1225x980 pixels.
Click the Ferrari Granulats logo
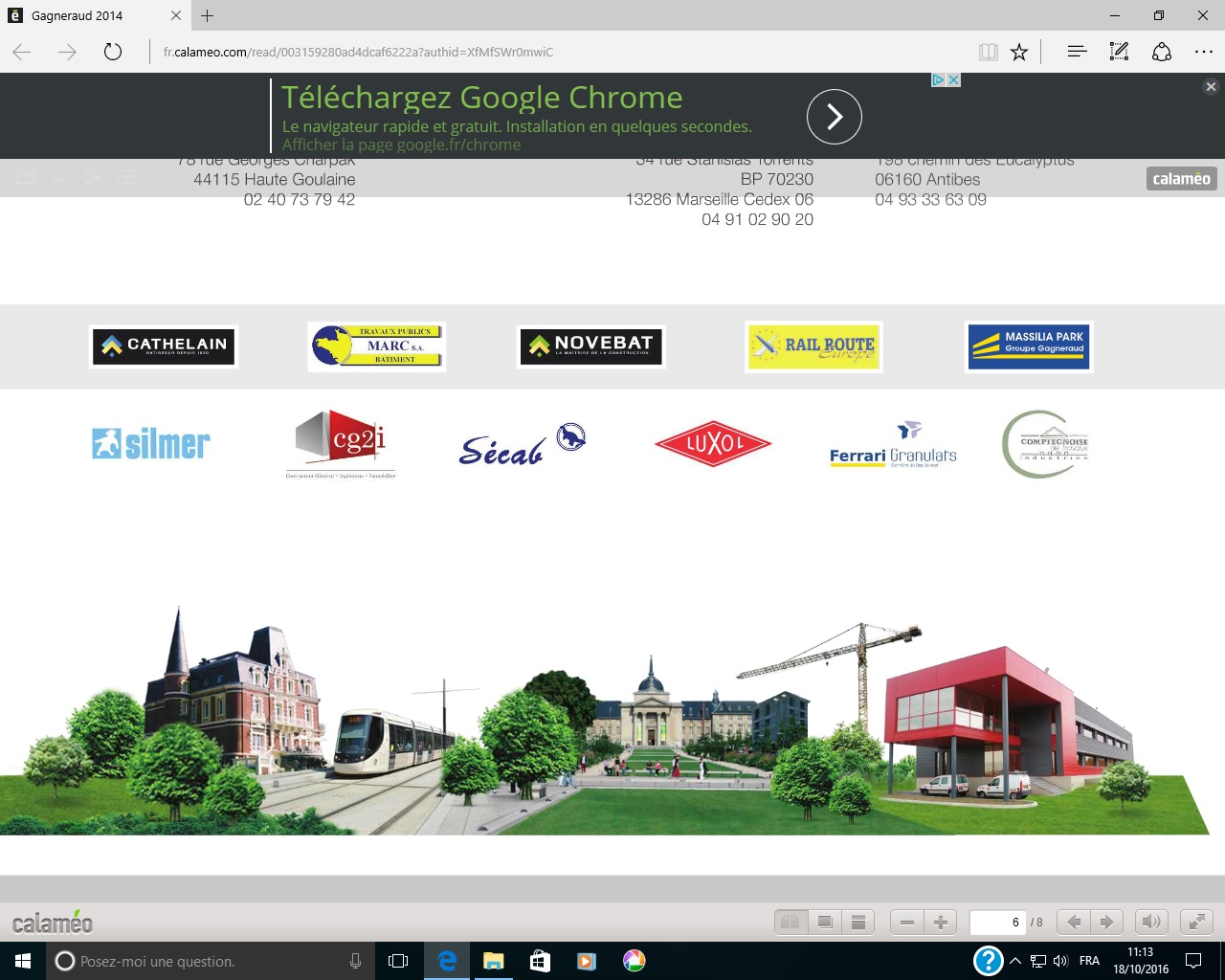tap(893, 445)
